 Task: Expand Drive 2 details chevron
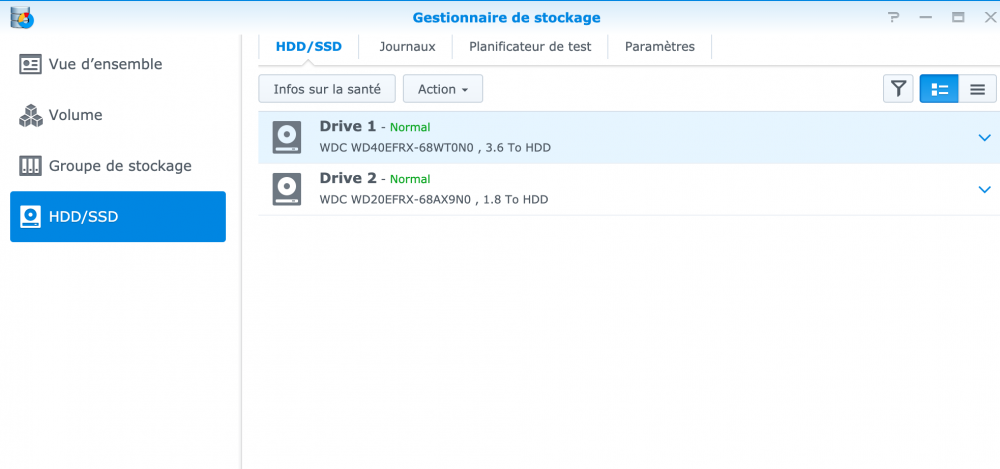point(985,190)
